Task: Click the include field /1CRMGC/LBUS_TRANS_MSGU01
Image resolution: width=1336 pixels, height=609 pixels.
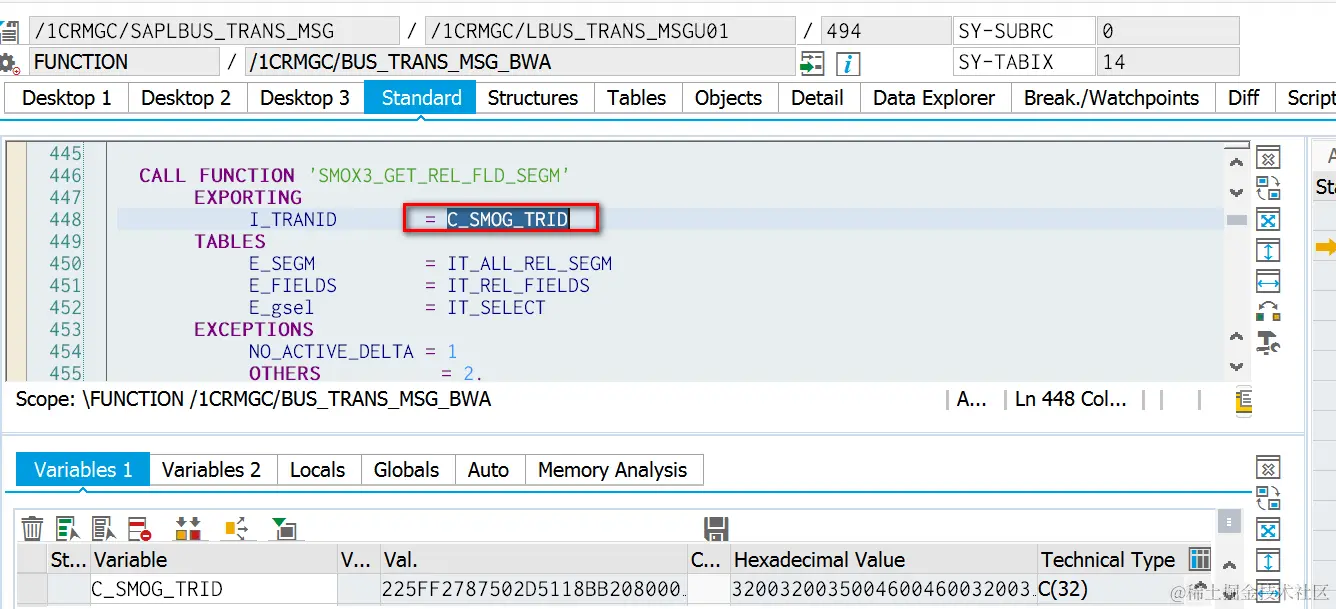Action: click(610, 31)
